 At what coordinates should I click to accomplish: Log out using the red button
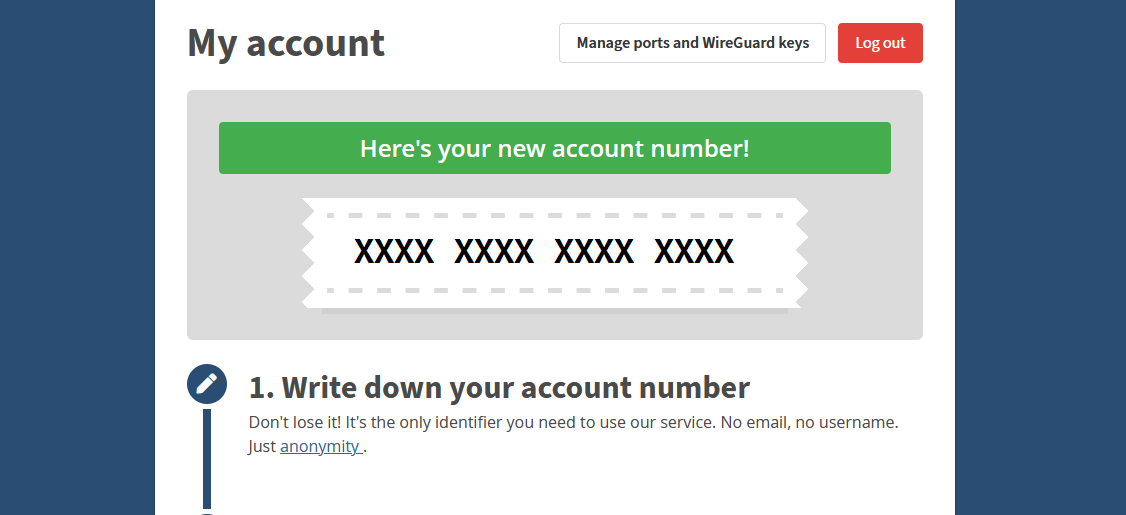pyautogui.click(x=880, y=43)
